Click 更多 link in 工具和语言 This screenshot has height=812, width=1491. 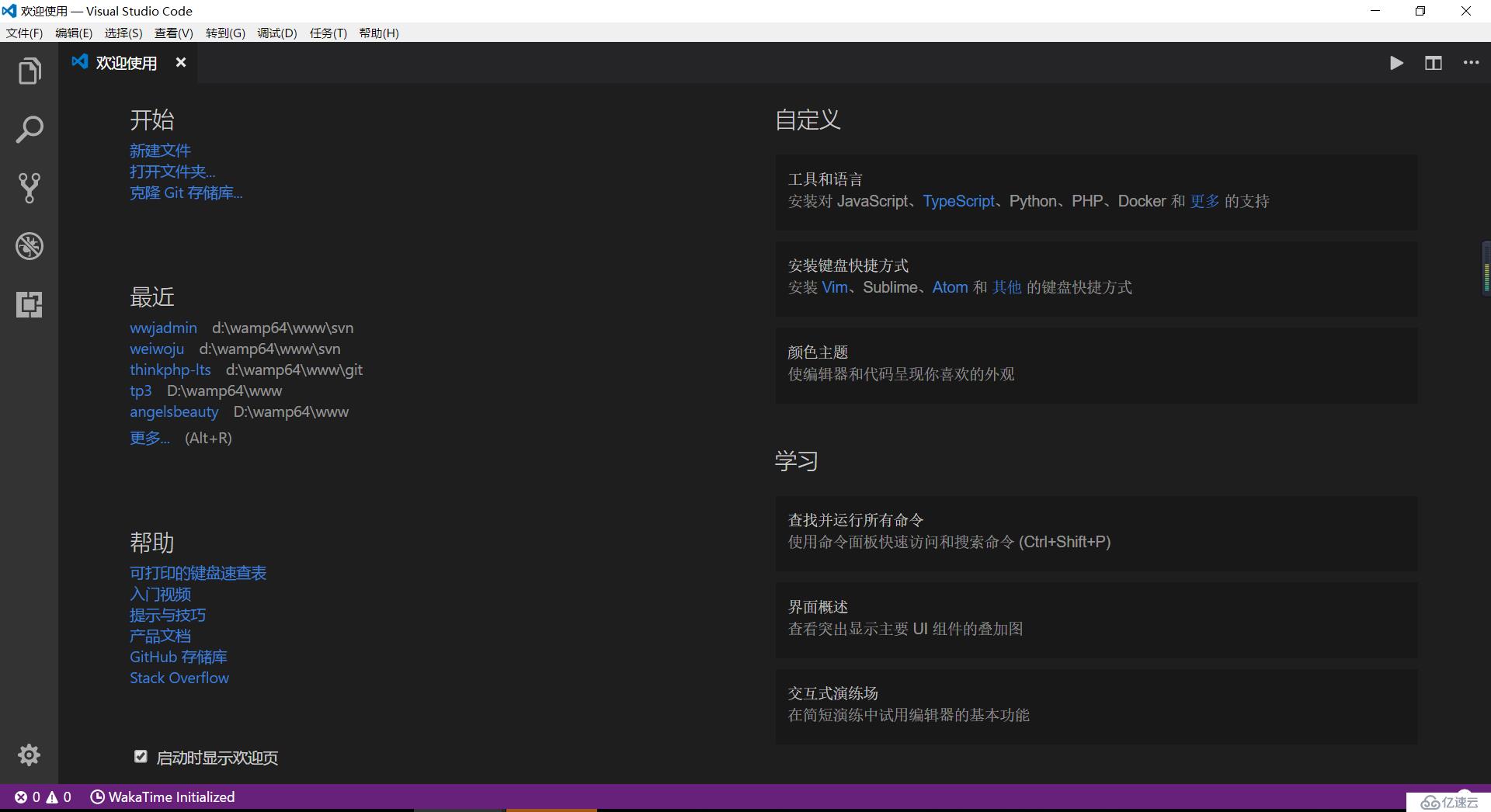click(x=1204, y=201)
